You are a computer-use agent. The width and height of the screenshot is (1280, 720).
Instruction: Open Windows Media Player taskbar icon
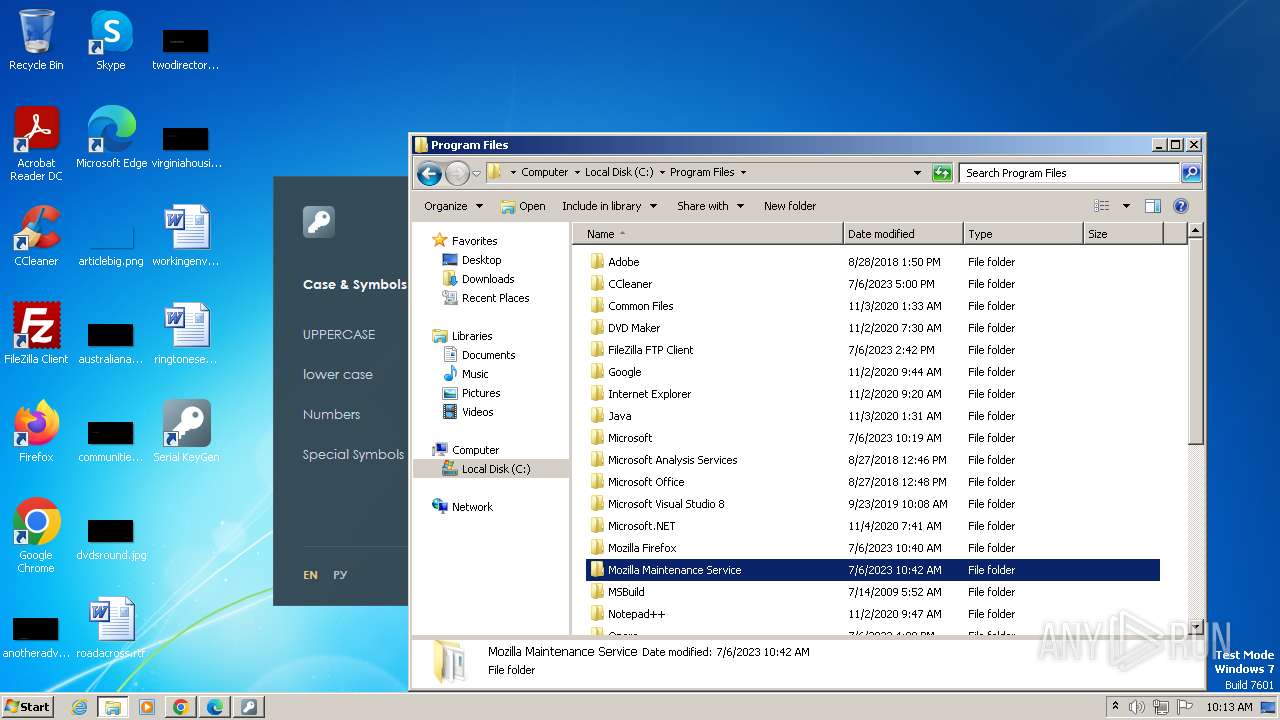coord(147,707)
